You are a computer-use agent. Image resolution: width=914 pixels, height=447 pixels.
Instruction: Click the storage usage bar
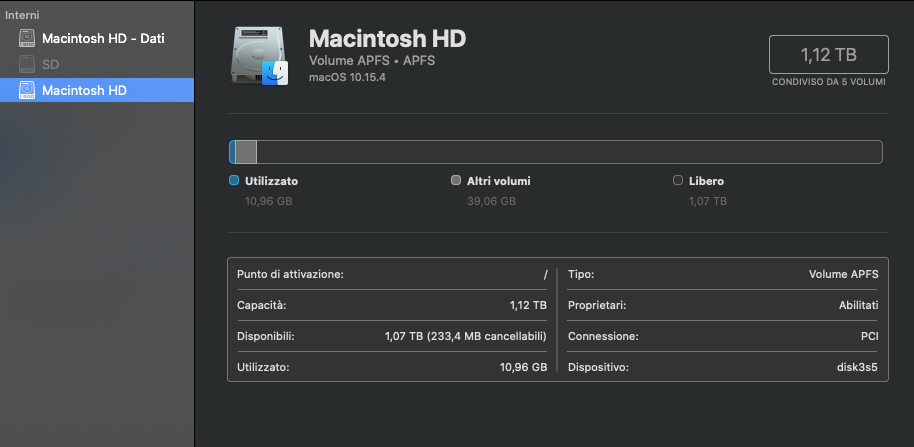click(x=556, y=152)
